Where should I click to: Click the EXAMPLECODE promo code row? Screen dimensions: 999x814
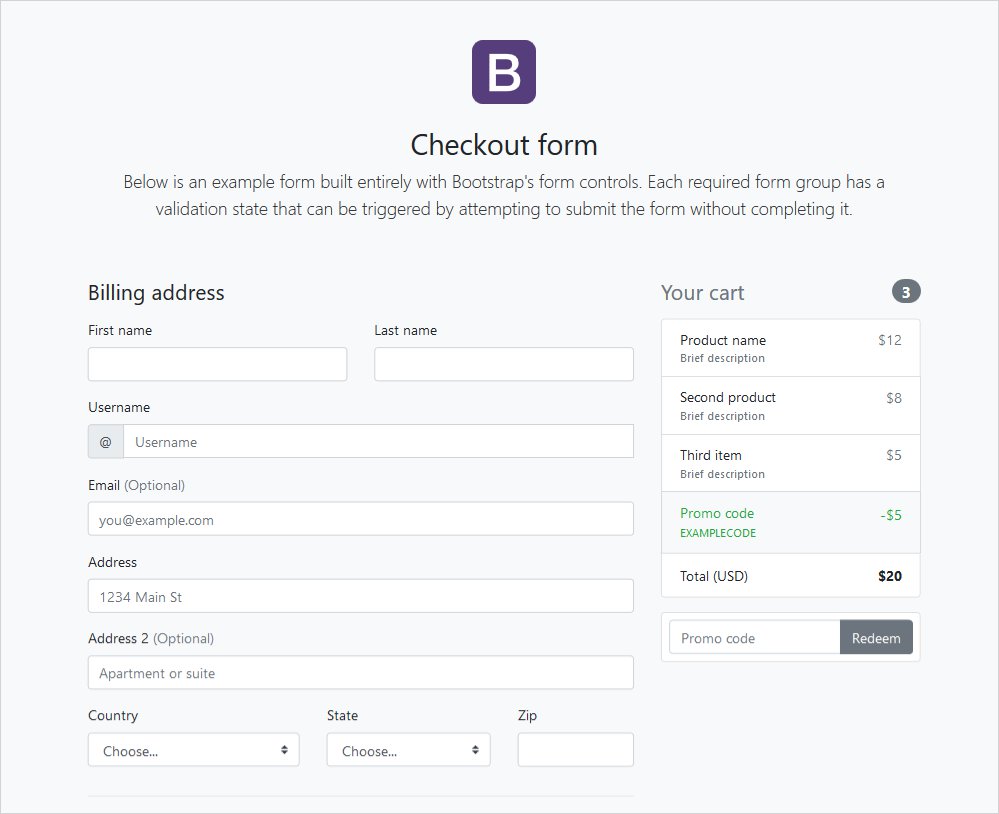coord(790,522)
